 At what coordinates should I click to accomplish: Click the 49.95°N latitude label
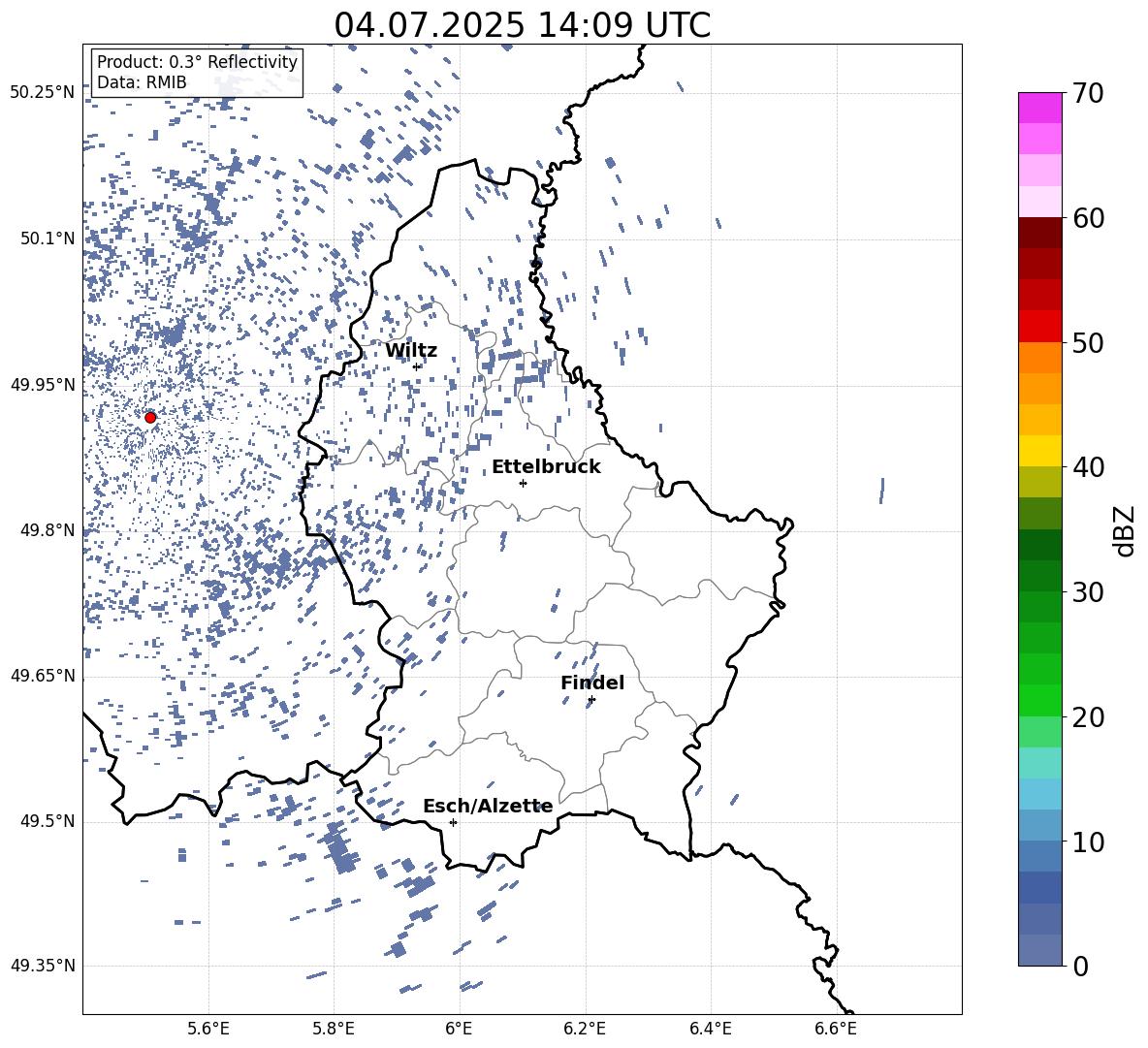click(x=43, y=384)
